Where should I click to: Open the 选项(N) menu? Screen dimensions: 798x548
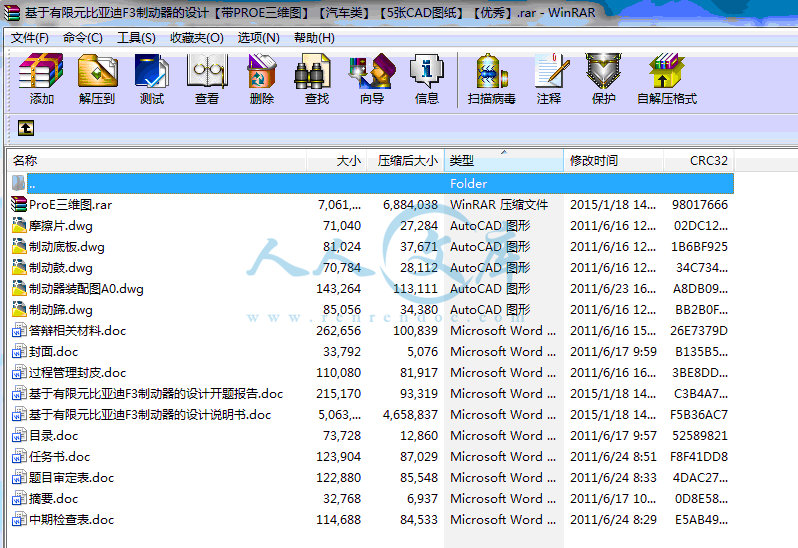coord(259,38)
